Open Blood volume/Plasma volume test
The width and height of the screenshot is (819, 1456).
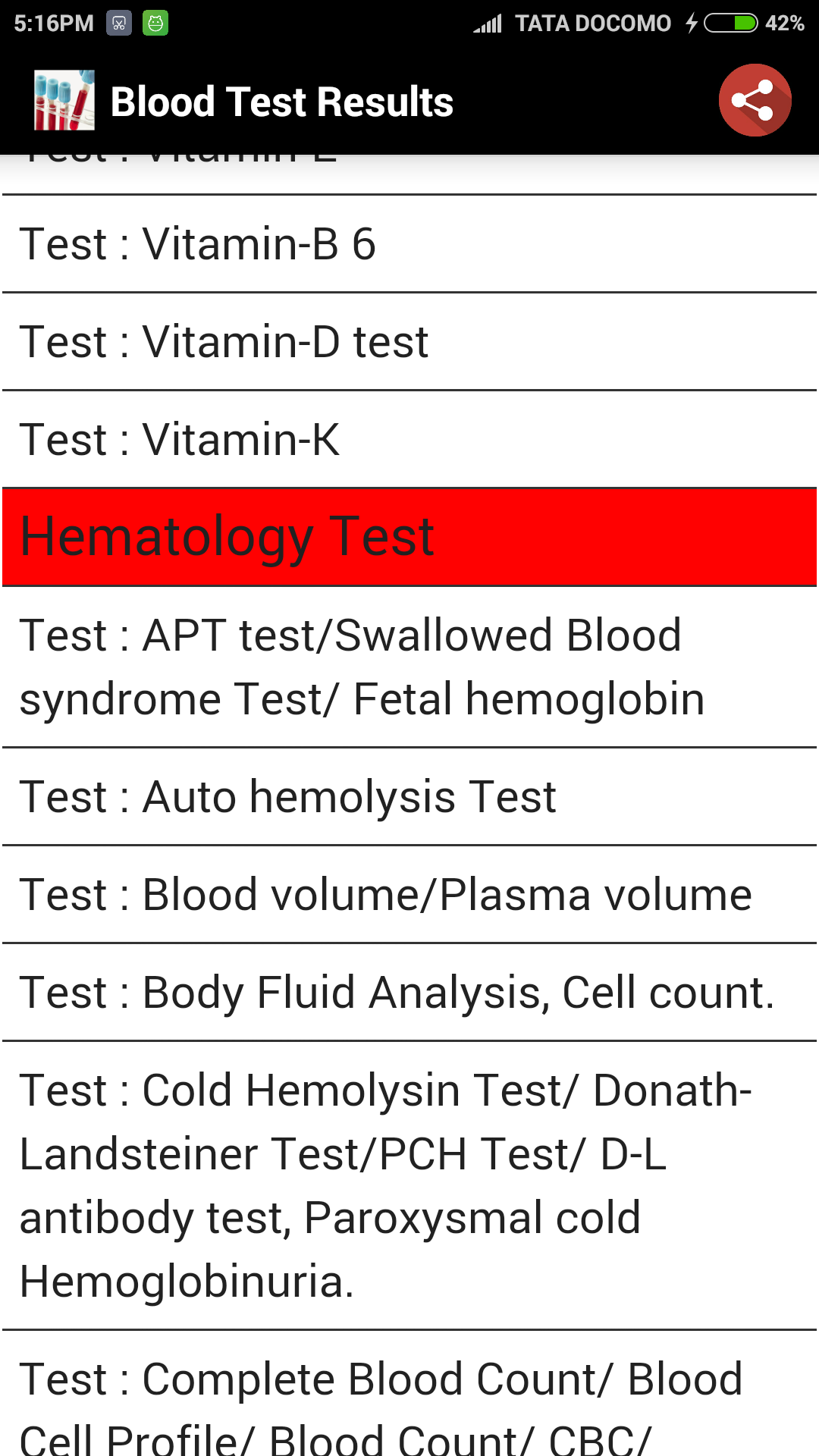409,895
